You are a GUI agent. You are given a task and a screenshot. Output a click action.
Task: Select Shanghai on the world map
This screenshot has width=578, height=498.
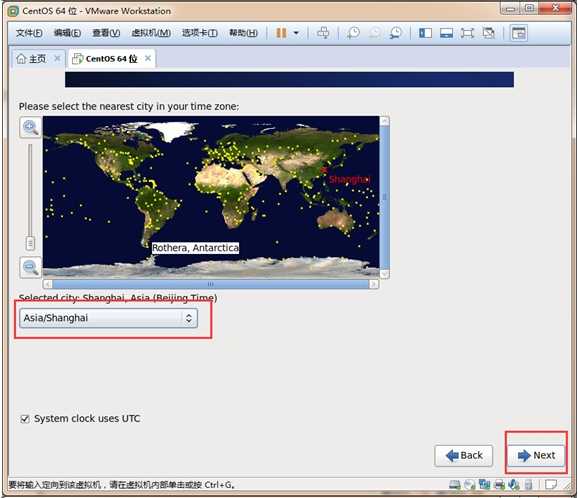(323, 170)
